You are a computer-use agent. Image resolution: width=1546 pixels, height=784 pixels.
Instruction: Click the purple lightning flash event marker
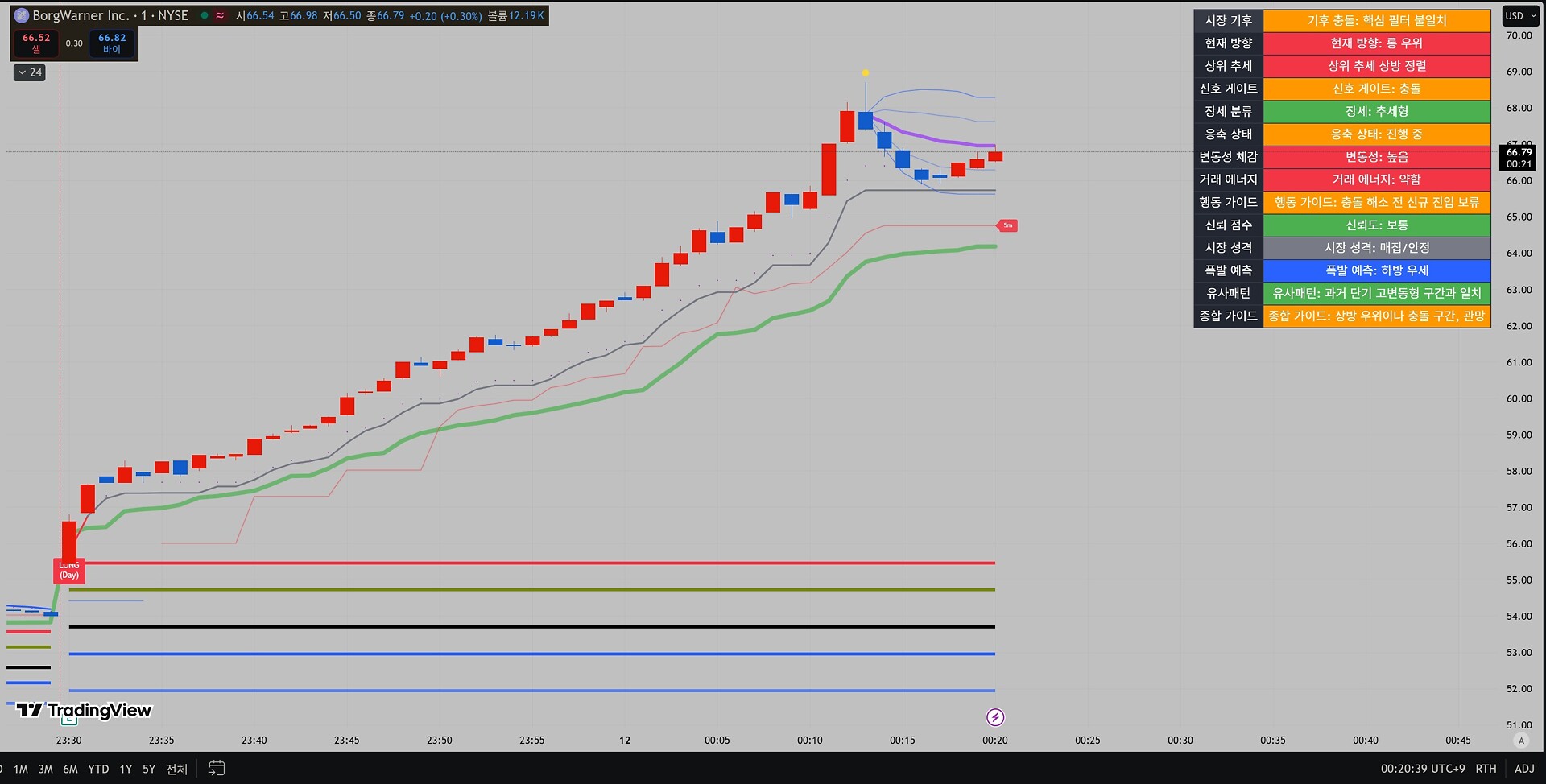click(995, 717)
